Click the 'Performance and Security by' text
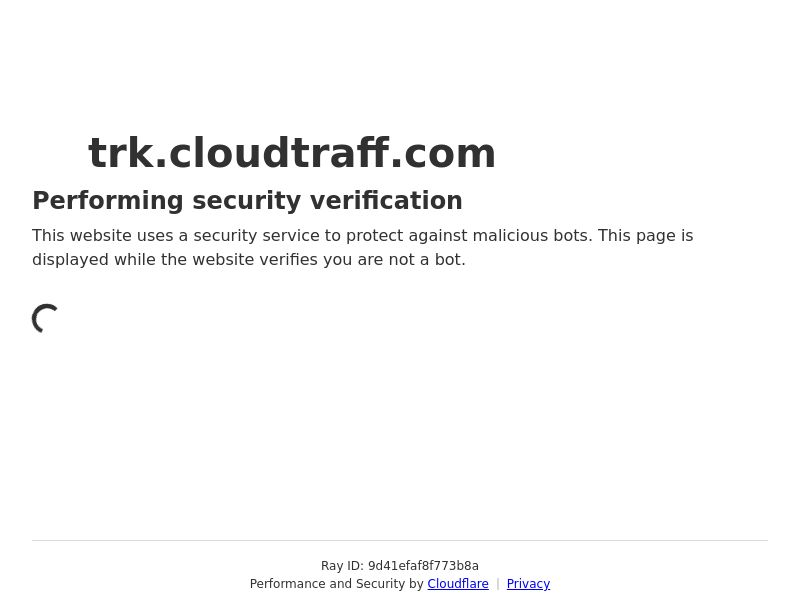This screenshot has width=800, height=600. [337, 584]
